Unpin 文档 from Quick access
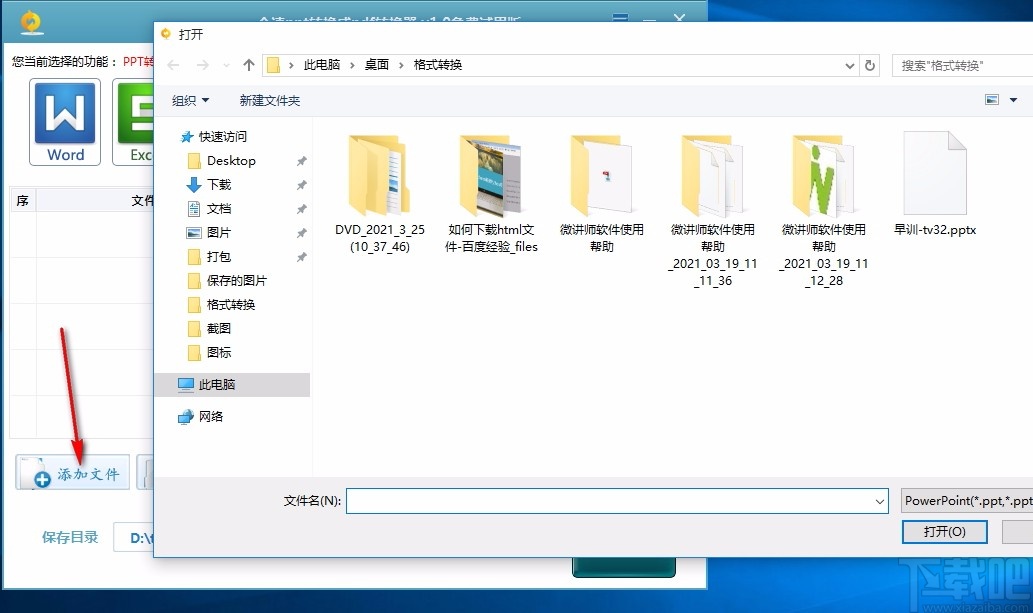The width and height of the screenshot is (1033, 613). [299, 209]
